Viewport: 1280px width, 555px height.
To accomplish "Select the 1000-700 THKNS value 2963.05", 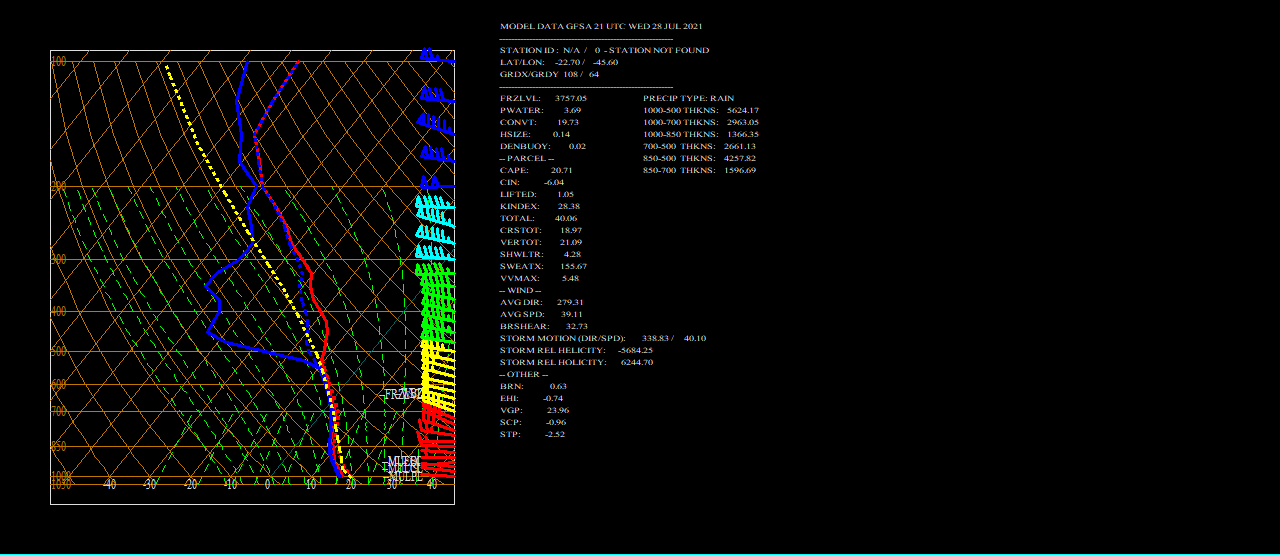I will [x=742, y=122].
